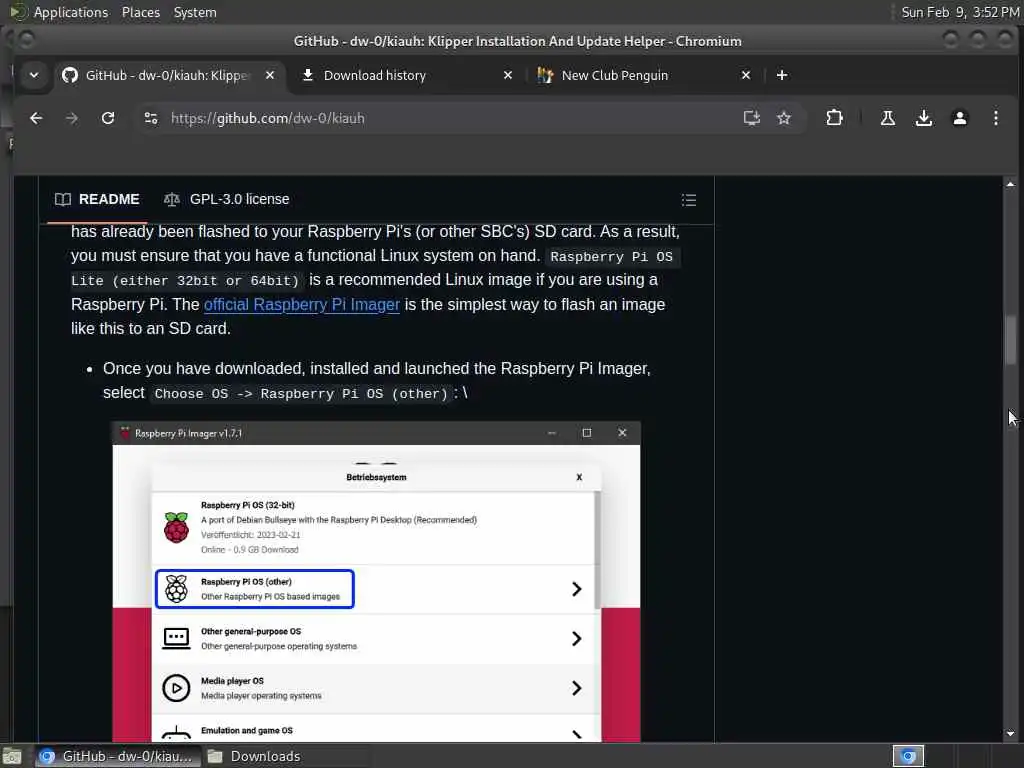Click the "Raspberry Pi OS" inline code text
1024x768 pixels.
click(611, 257)
